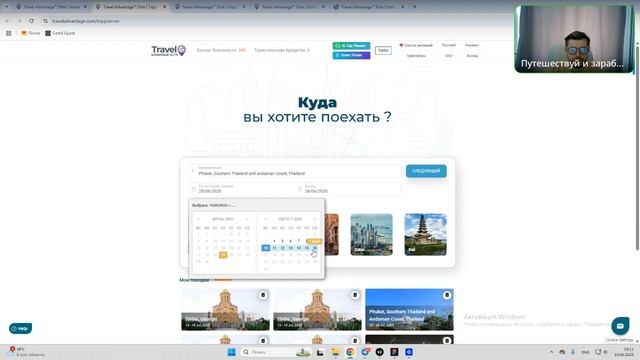Viewport: 640px width, 360px height.
Task: Select day 13 in August calendar
Action: click(x=290, y=248)
